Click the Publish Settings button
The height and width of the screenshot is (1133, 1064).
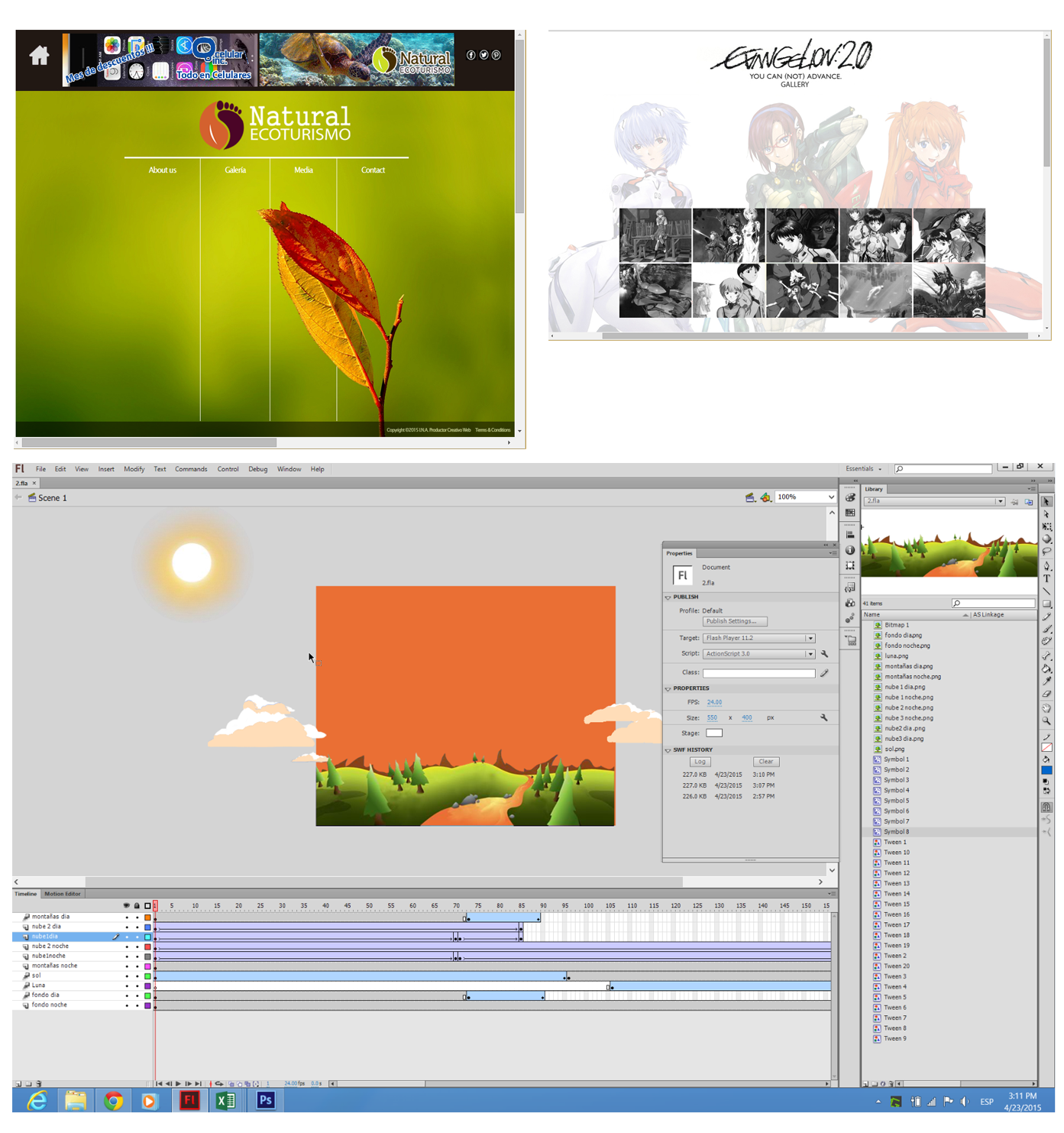point(735,622)
